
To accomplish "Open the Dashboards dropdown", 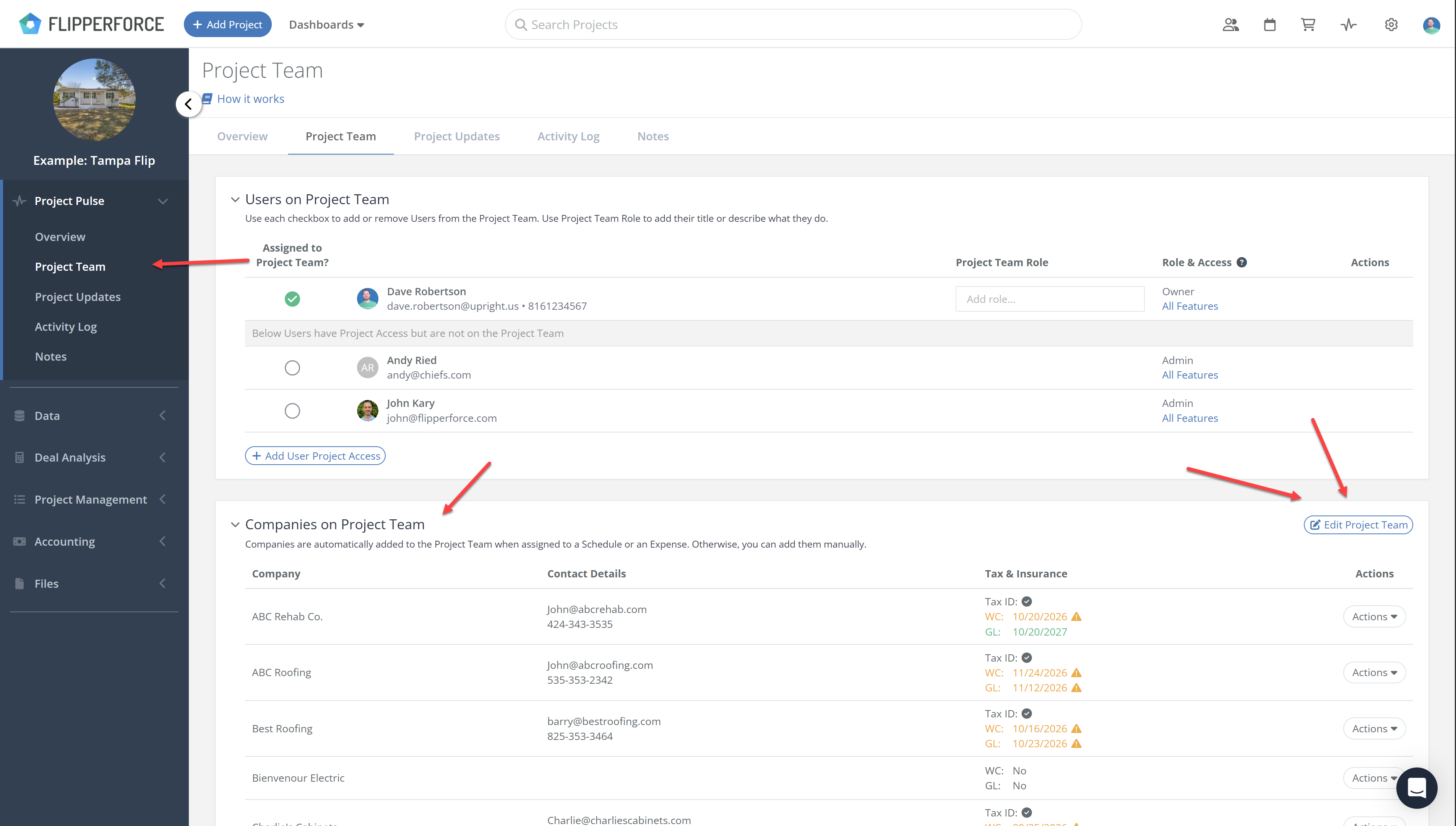I will point(326,24).
